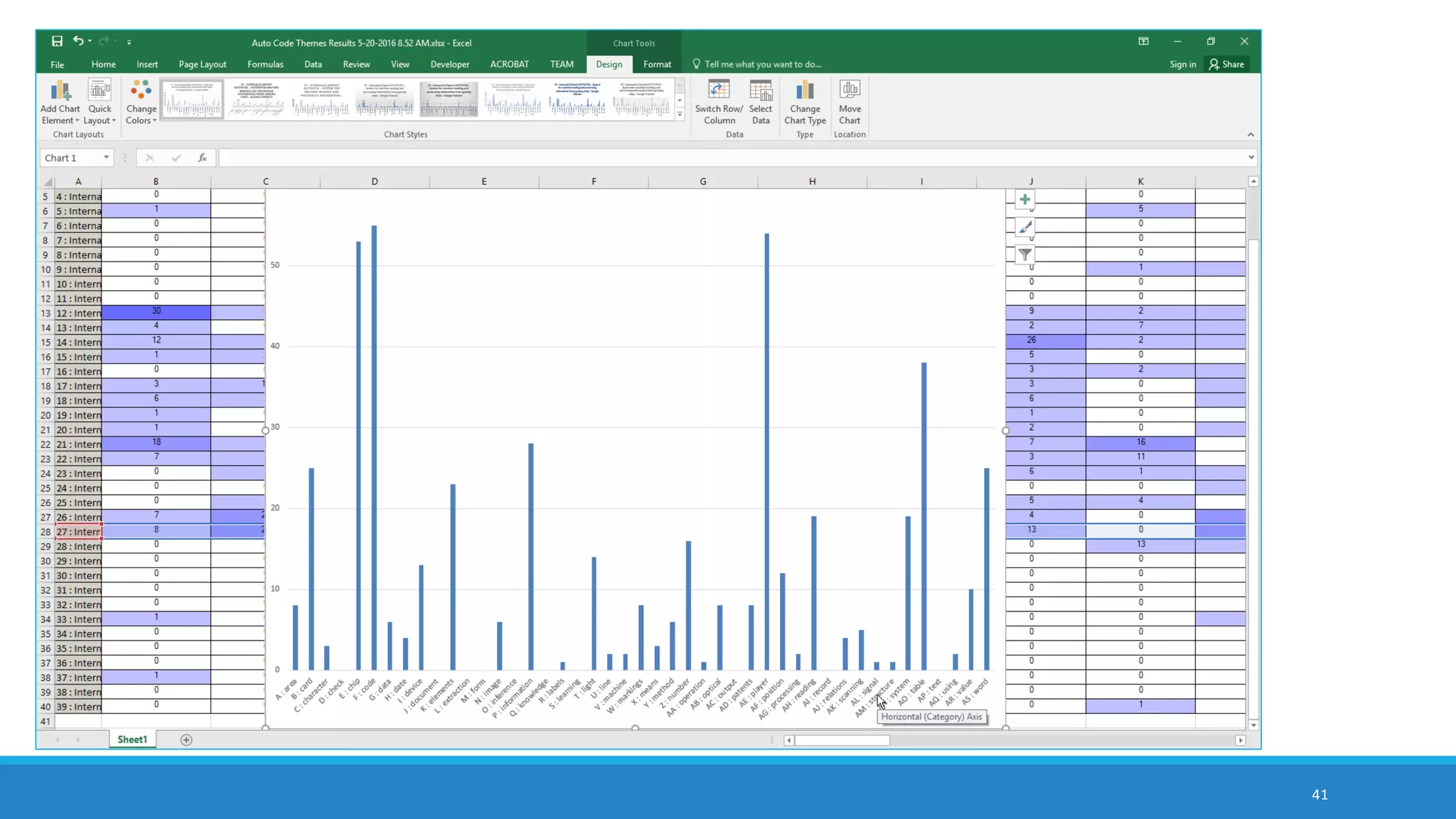Click Chart Filters funnel button
The height and width of the screenshot is (819, 1456).
click(1024, 255)
